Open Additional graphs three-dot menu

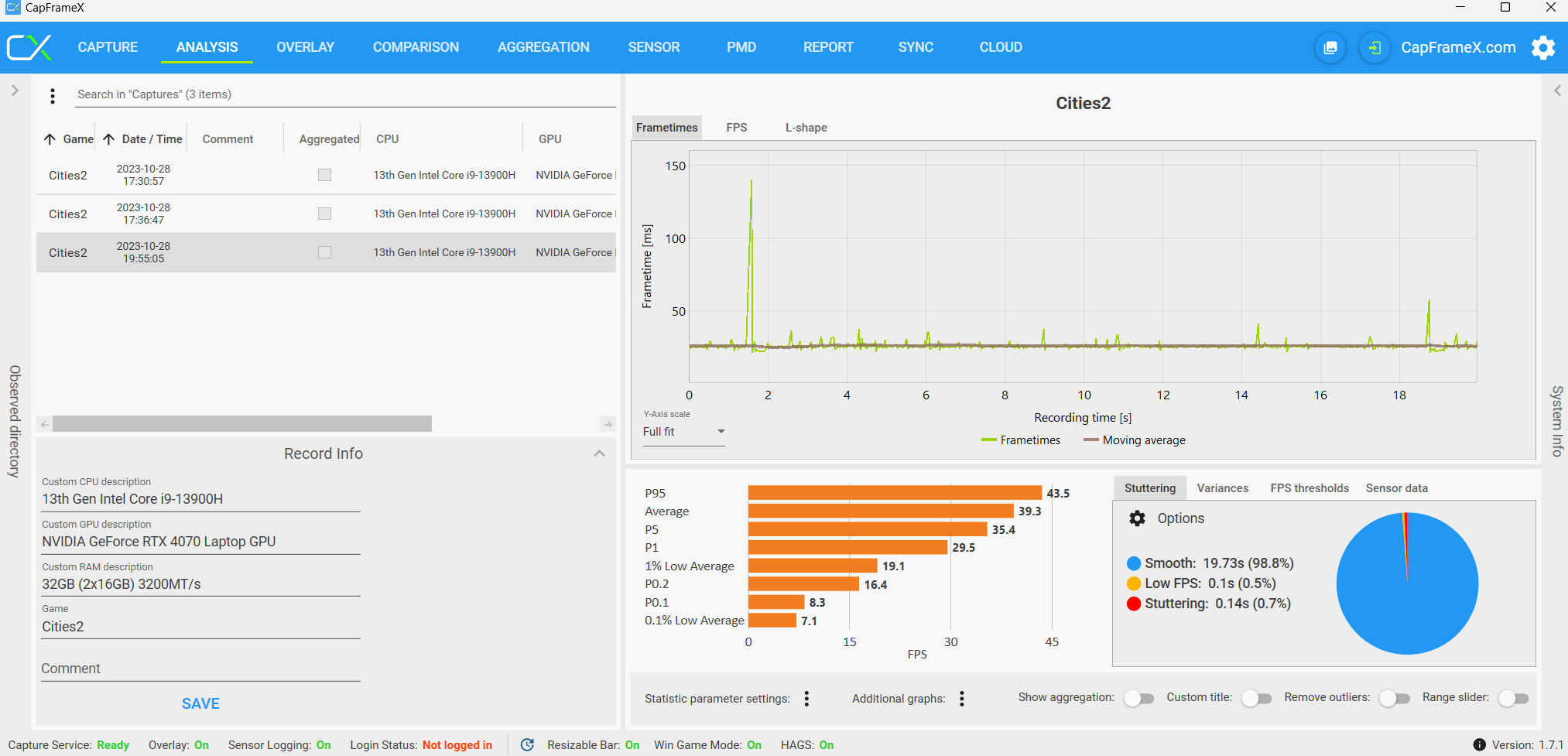962,699
